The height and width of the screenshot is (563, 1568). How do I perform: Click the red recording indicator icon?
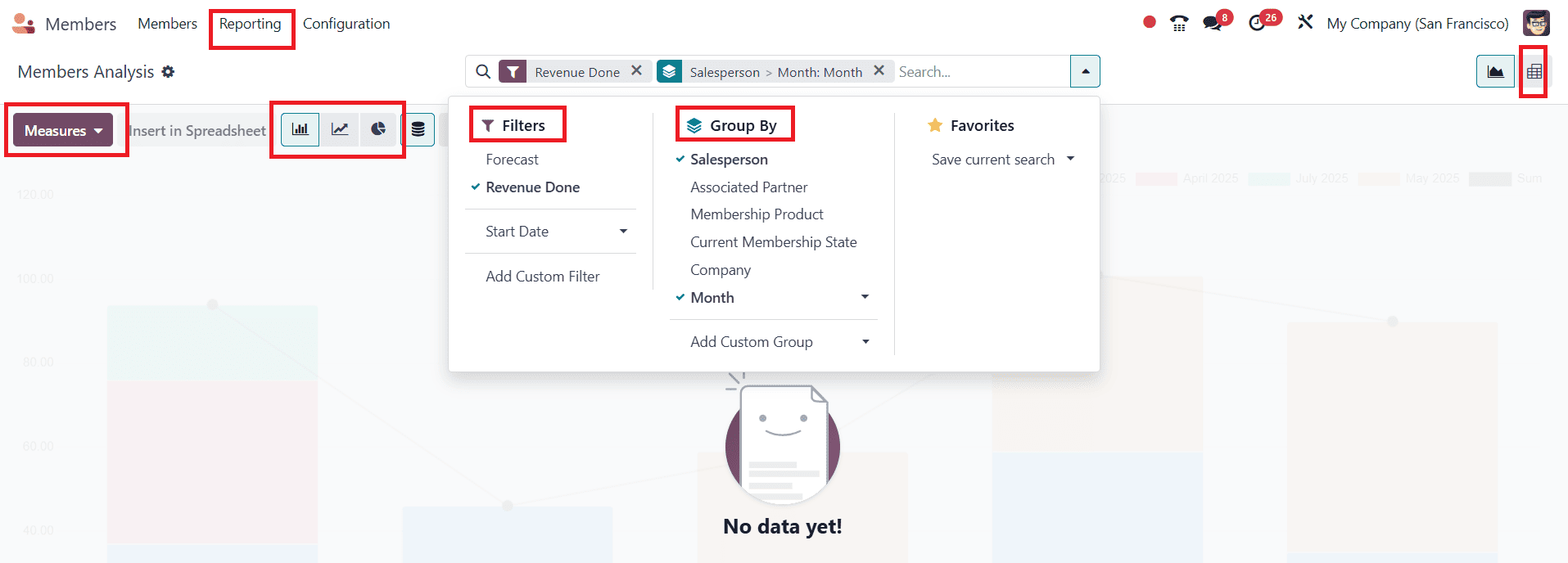[x=1150, y=22]
